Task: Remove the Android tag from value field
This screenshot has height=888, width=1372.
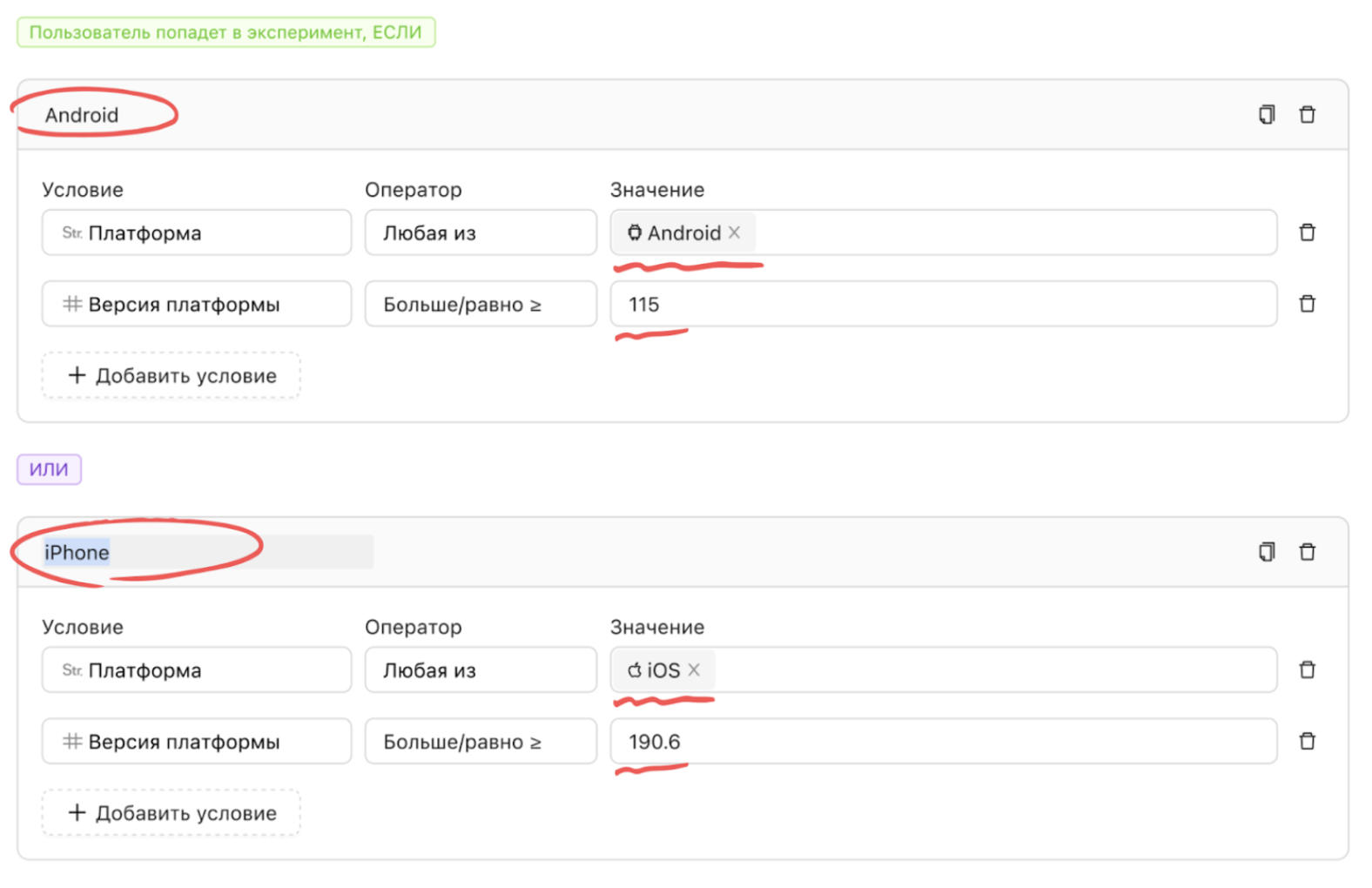Action: 735,232
